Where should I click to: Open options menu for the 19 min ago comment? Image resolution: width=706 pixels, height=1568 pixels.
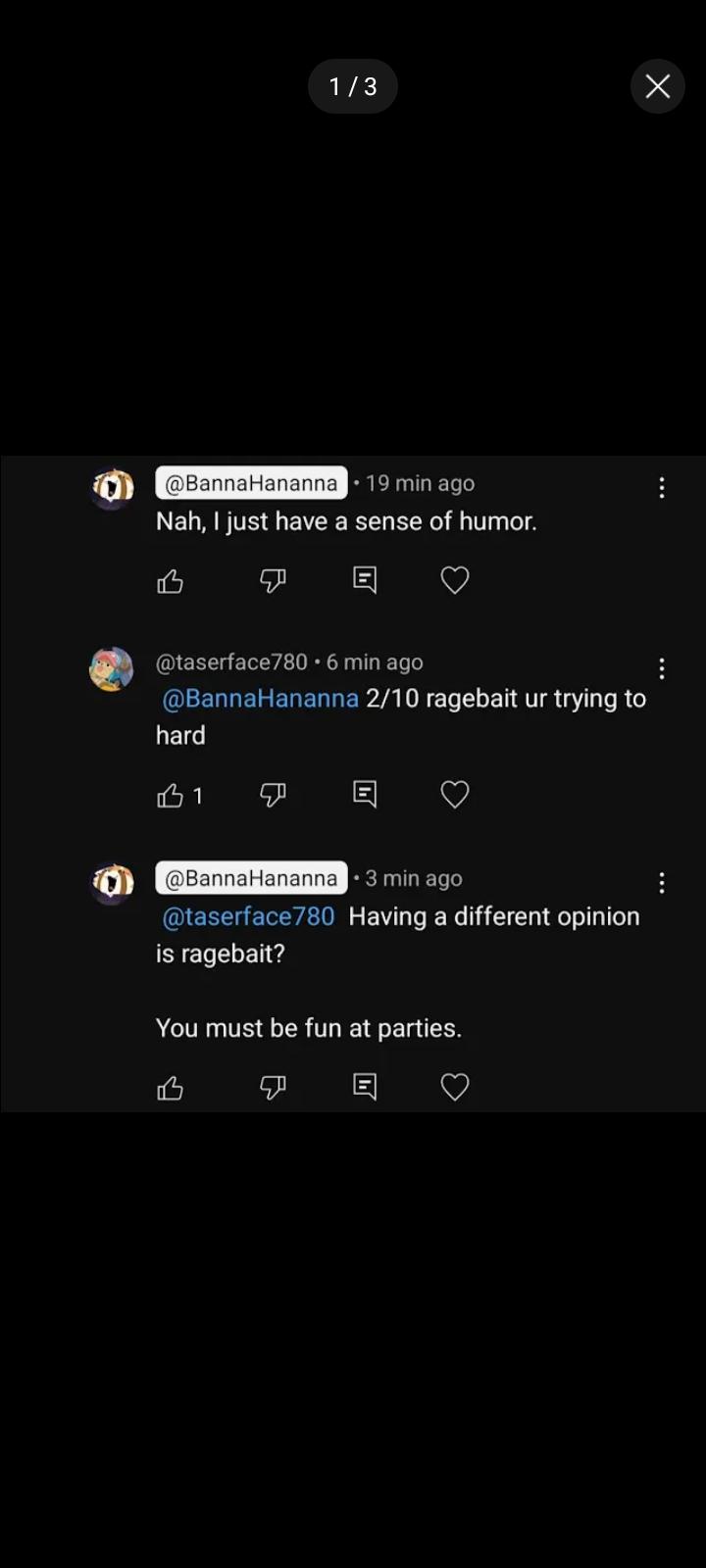[x=662, y=488]
